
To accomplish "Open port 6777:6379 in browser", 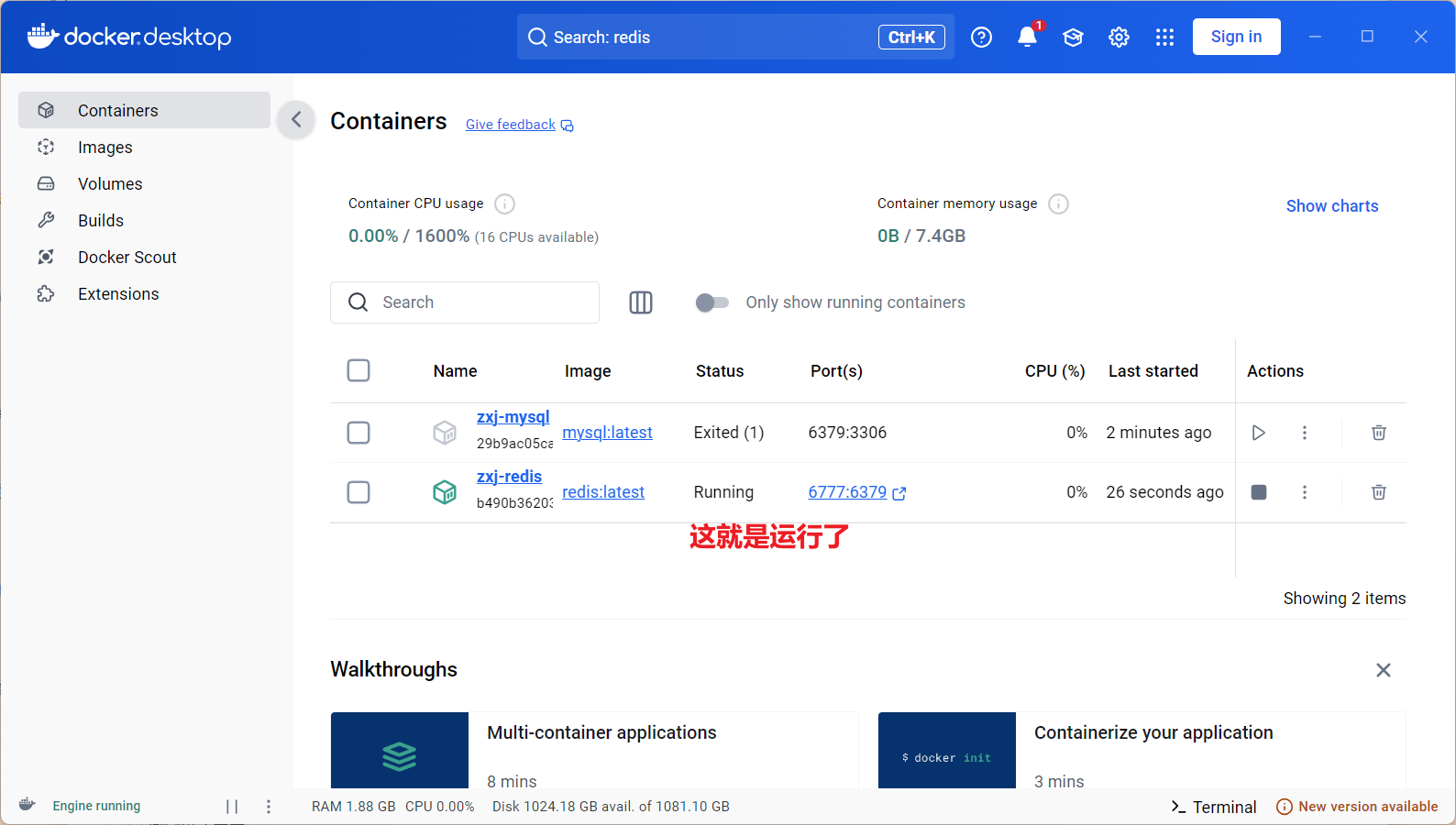I will click(856, 492).
